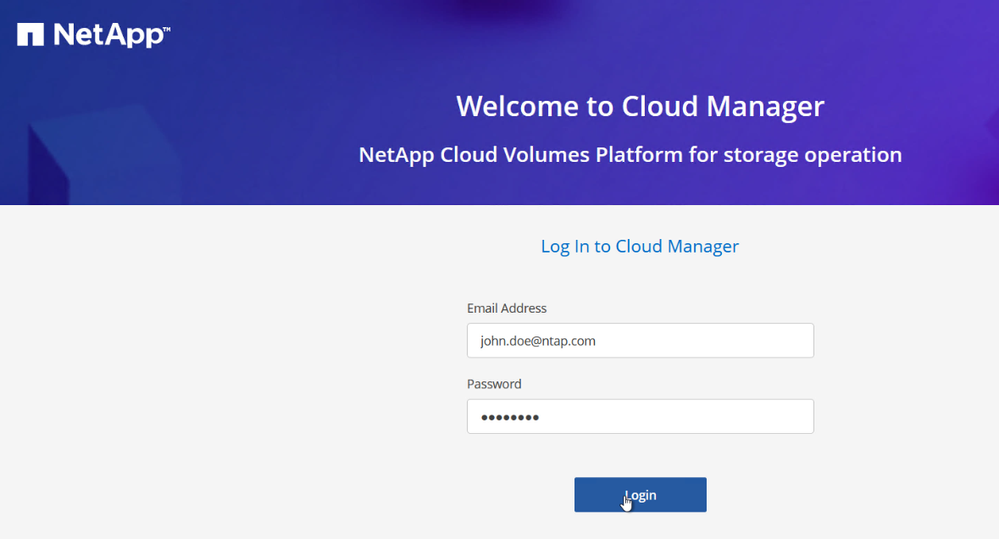Click the NetApp Cloud Volumes Platform subtitle
The image size is (999, 539).
pyautogui.click(x=630, y=155)
